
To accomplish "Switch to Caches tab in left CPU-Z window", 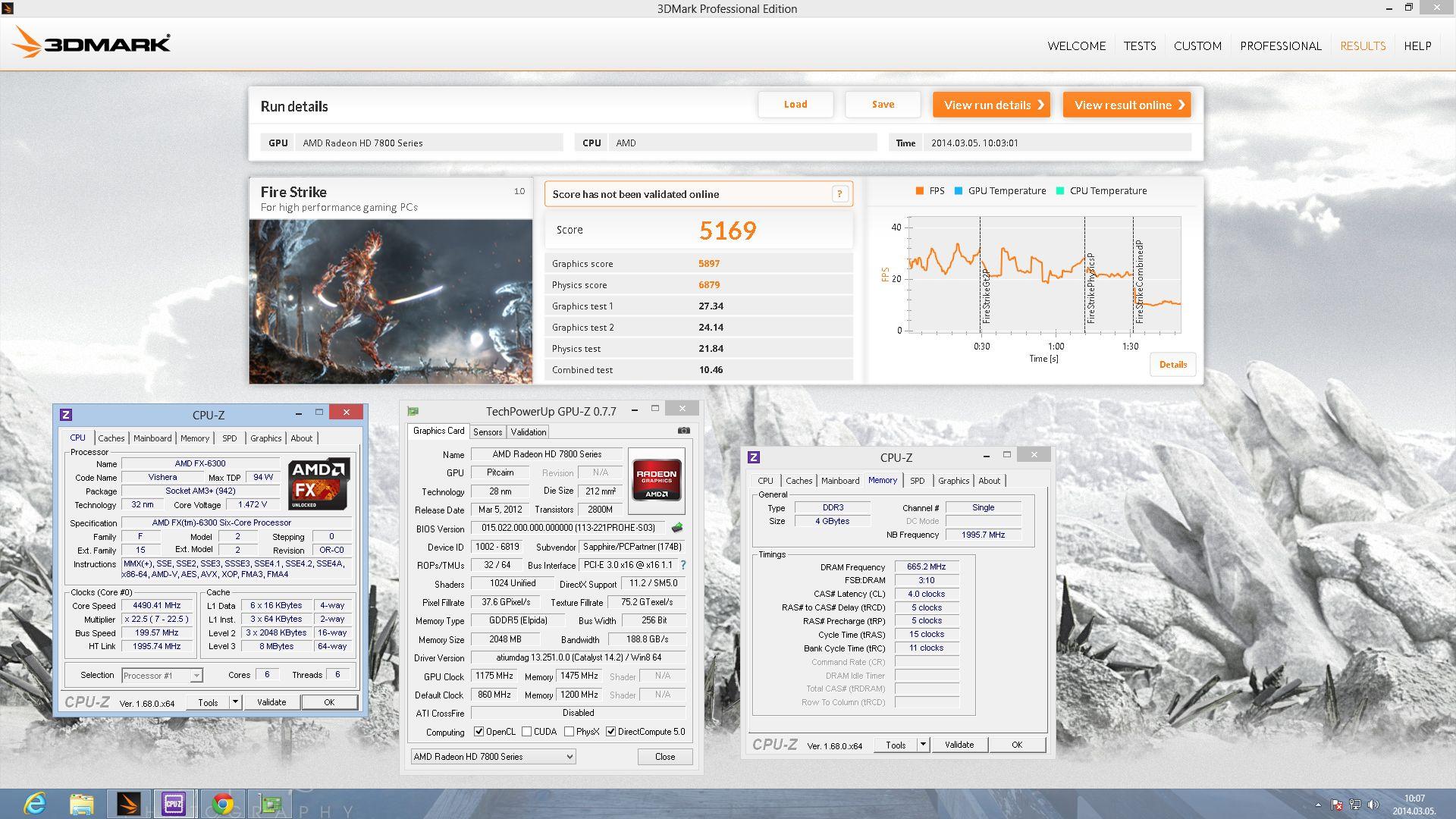I will tap(111, 438).
